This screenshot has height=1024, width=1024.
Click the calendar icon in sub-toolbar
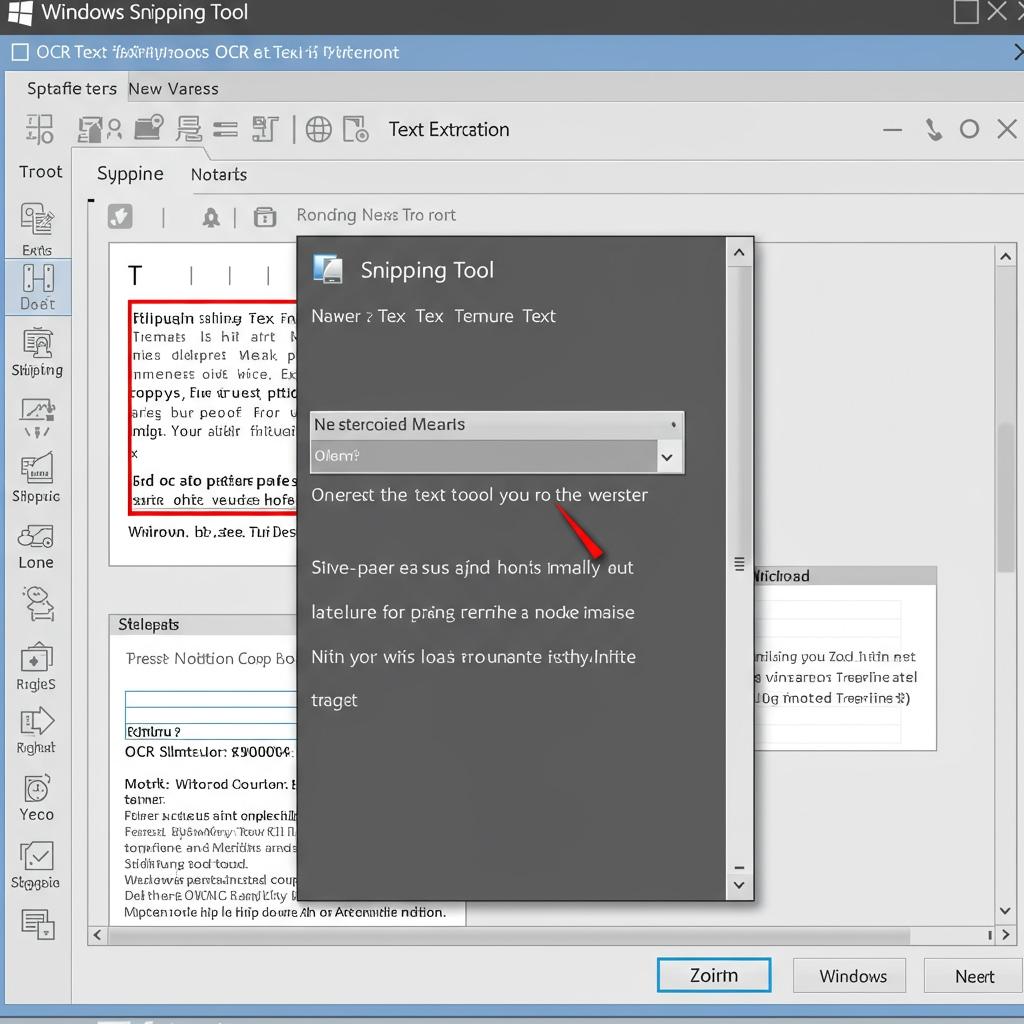(265, 217)
